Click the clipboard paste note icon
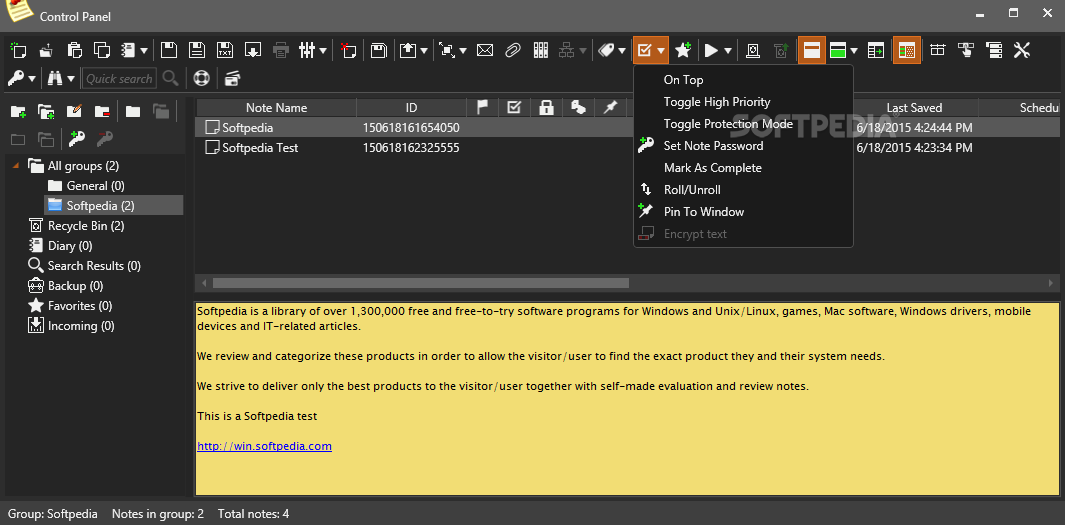The height and width of the screenshot is (525, 1065). (74, 50)
